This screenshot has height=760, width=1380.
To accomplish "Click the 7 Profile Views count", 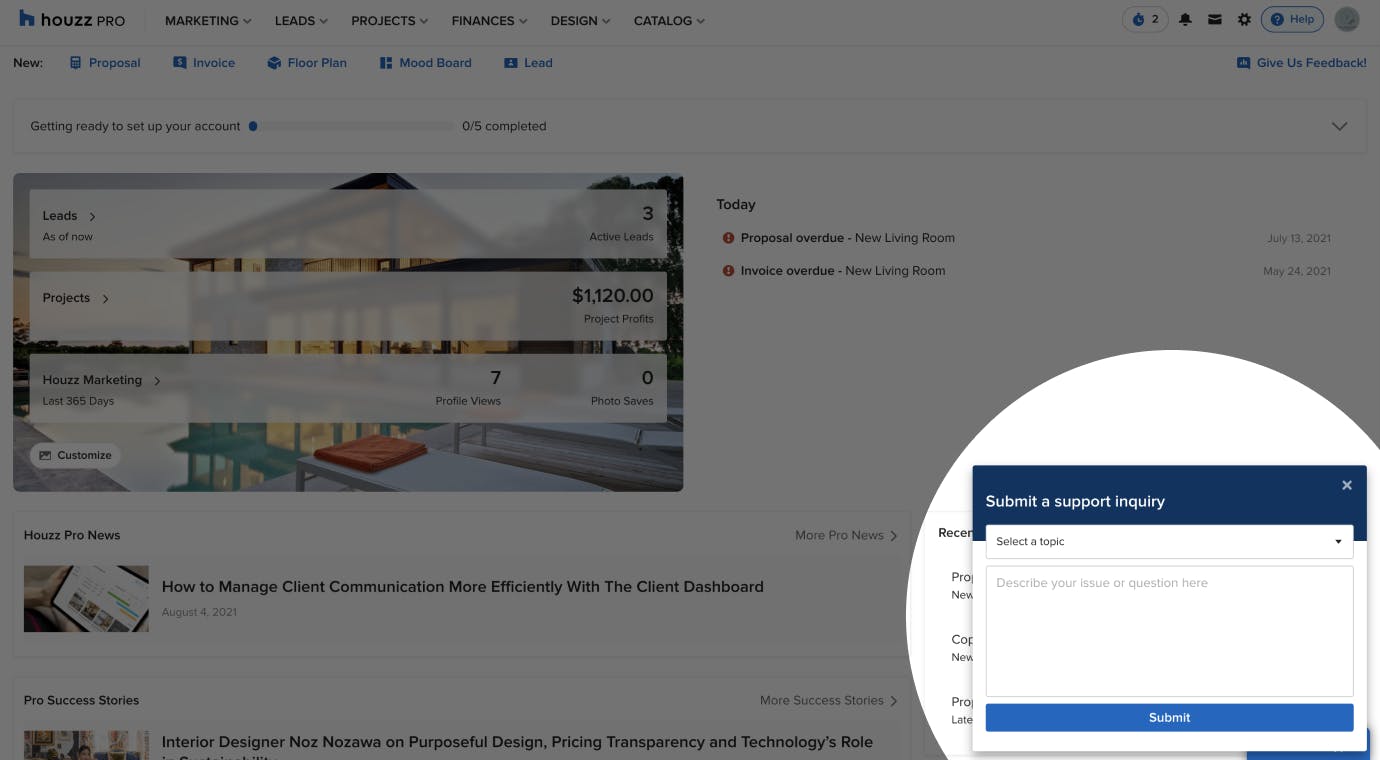I will pos(495,378).
